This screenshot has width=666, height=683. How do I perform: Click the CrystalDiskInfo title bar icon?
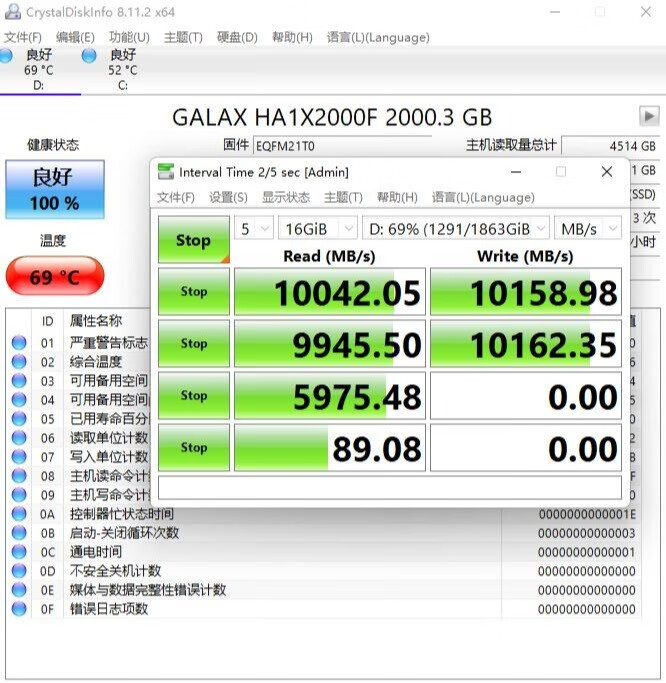click(x=12, y=12)
